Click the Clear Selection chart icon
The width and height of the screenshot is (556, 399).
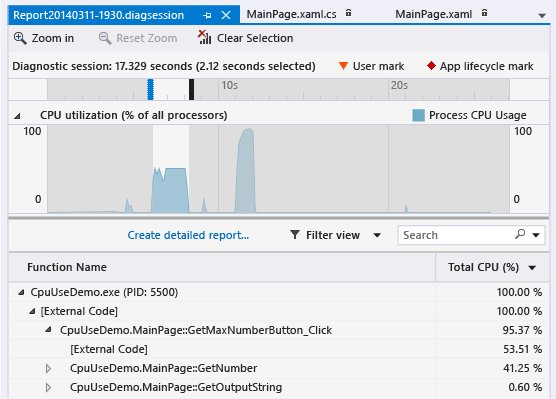[x=205, y=37]
